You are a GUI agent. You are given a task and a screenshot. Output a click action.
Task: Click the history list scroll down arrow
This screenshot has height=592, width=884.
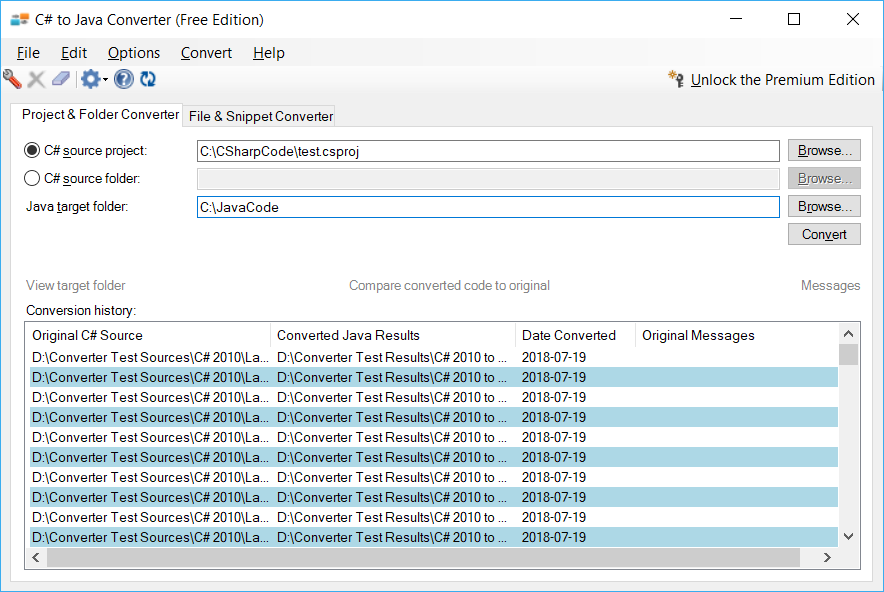pyautogui.click(x=848, y=537)
